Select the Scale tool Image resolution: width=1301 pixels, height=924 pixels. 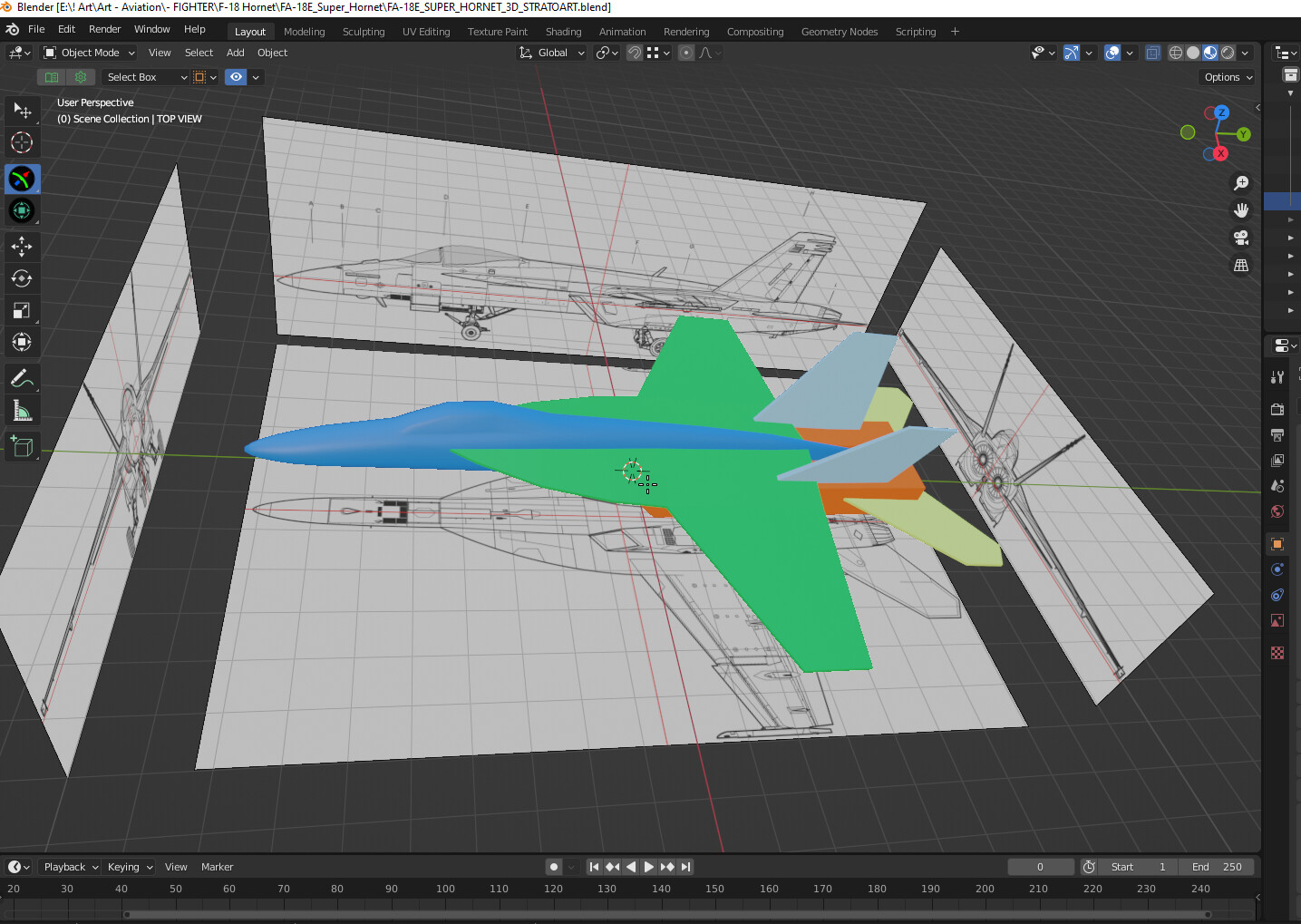22,310
